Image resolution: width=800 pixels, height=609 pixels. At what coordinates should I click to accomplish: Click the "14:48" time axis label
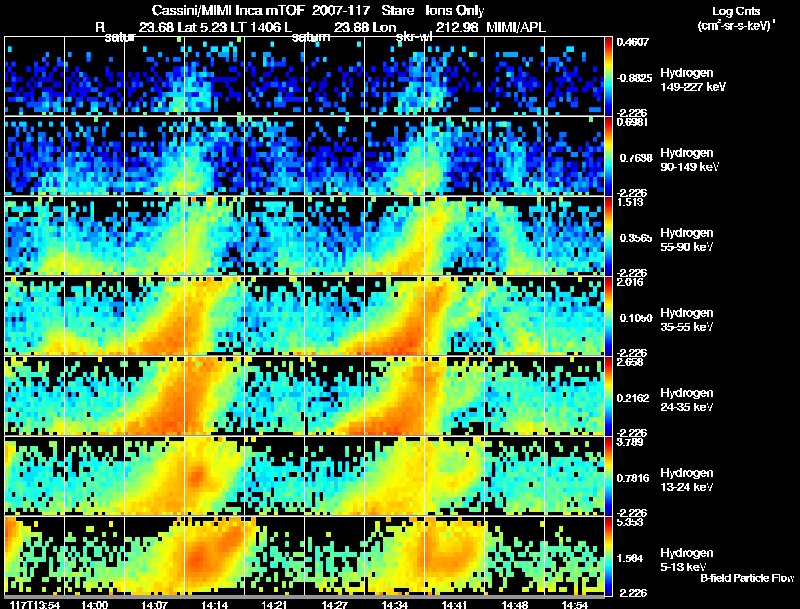click(x=515, y=605)
